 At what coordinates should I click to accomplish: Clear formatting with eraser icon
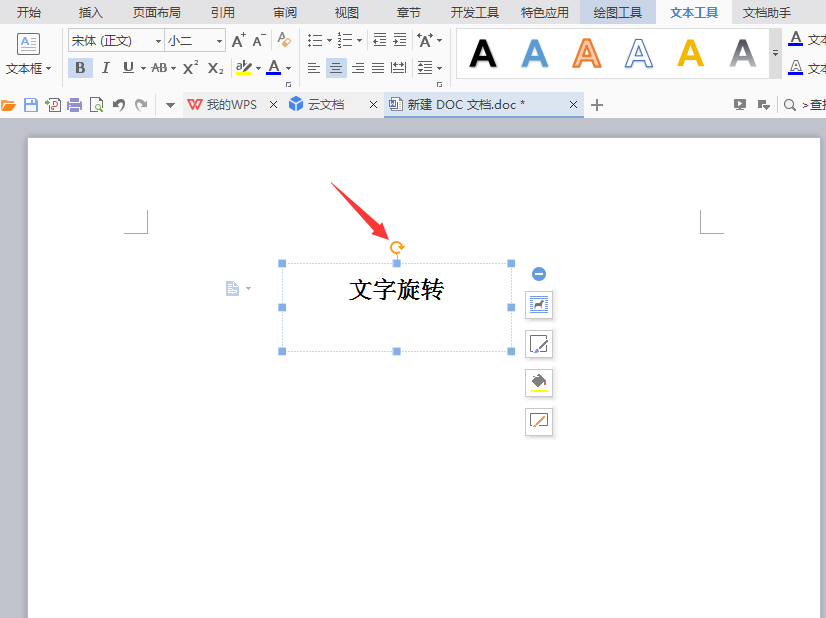point(284,40)
